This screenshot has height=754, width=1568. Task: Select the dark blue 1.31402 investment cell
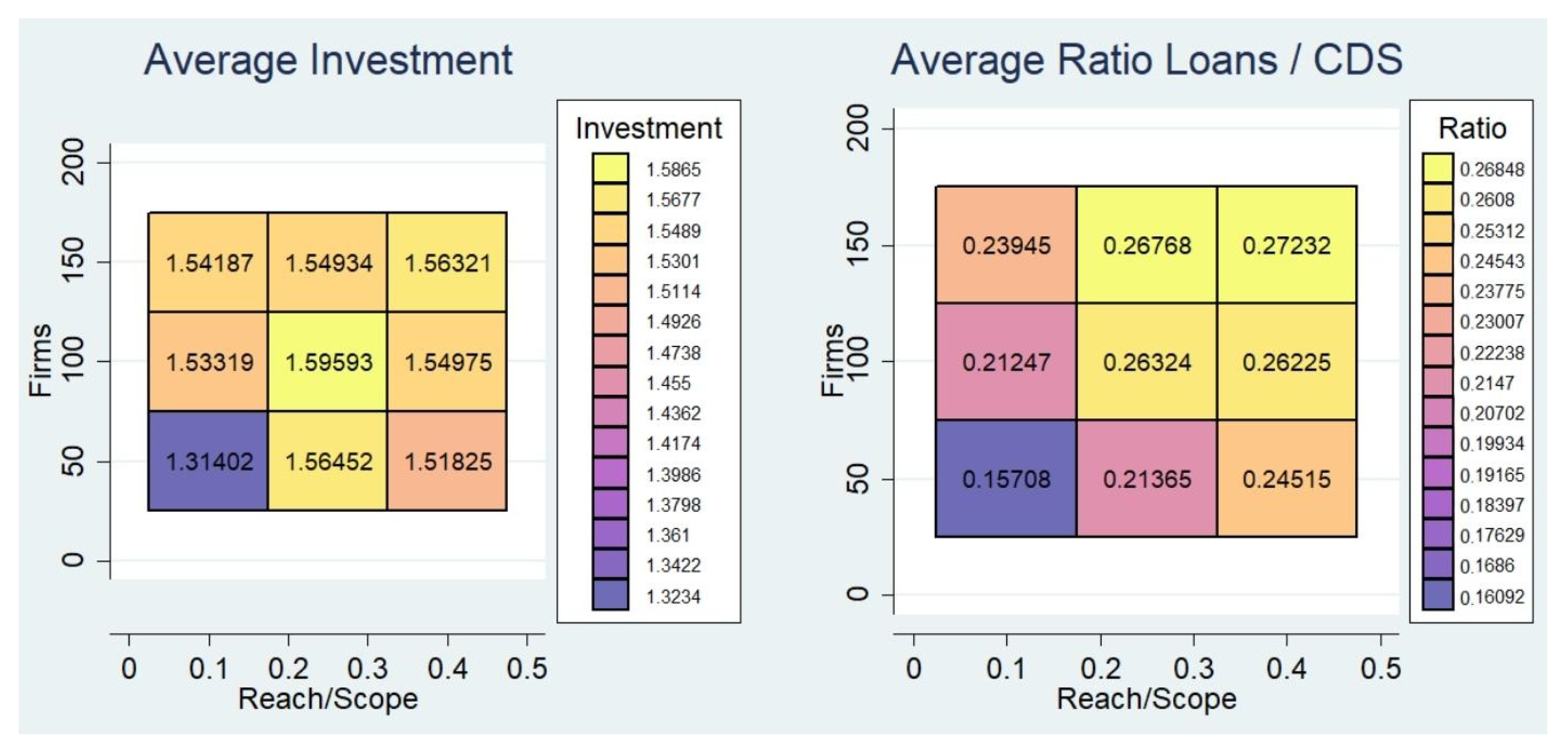(x=208, y=461)
